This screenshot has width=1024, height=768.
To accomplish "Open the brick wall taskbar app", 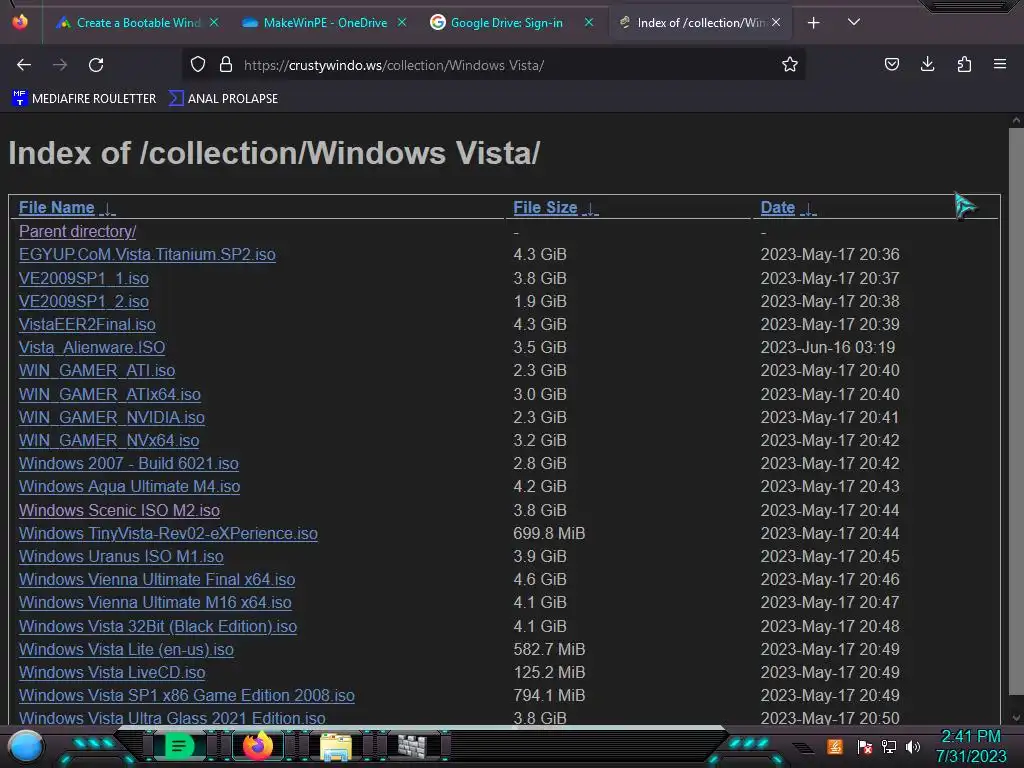I will [x=412, y=746].
